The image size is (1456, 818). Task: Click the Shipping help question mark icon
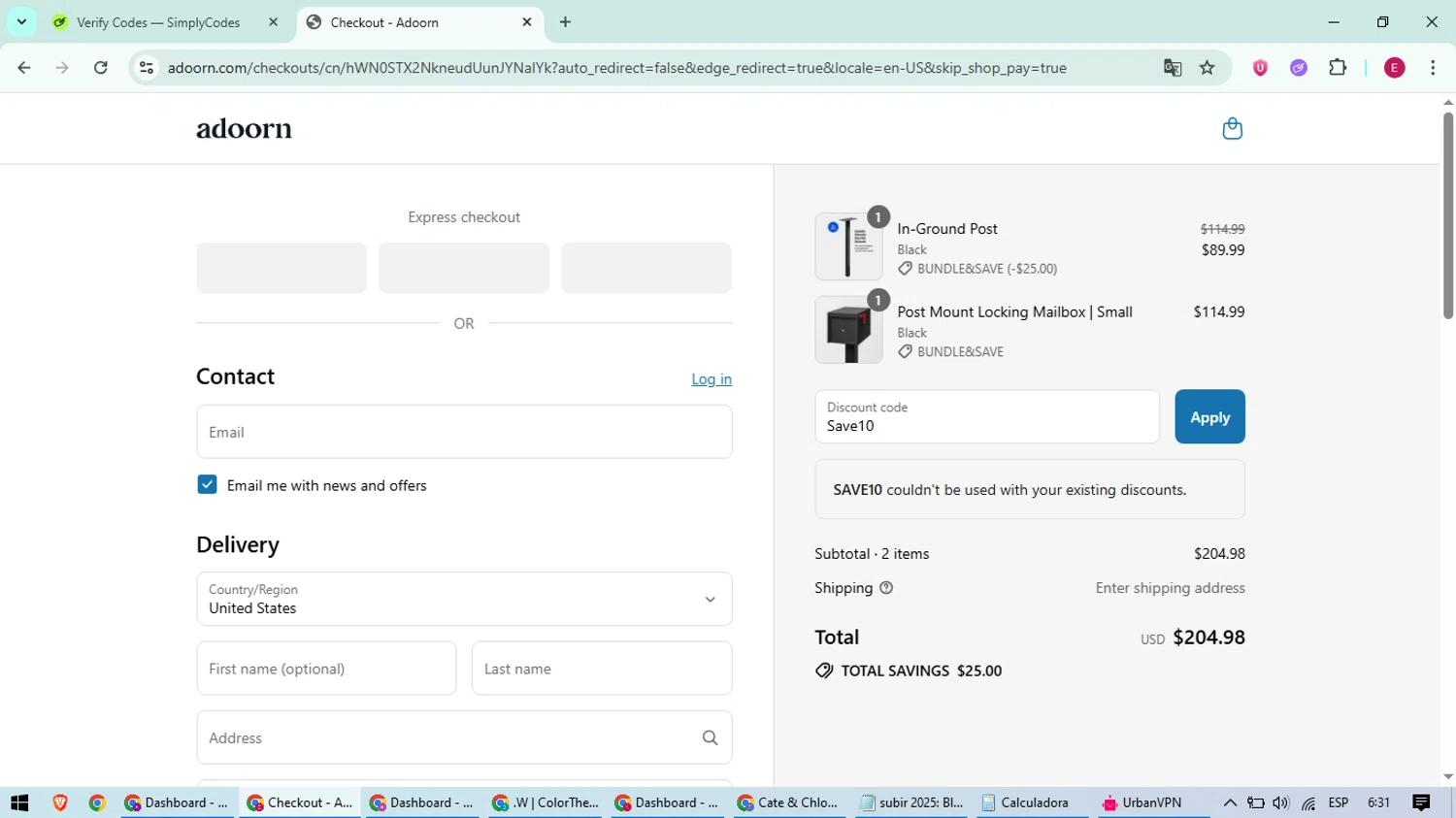(x=886, y=588)
